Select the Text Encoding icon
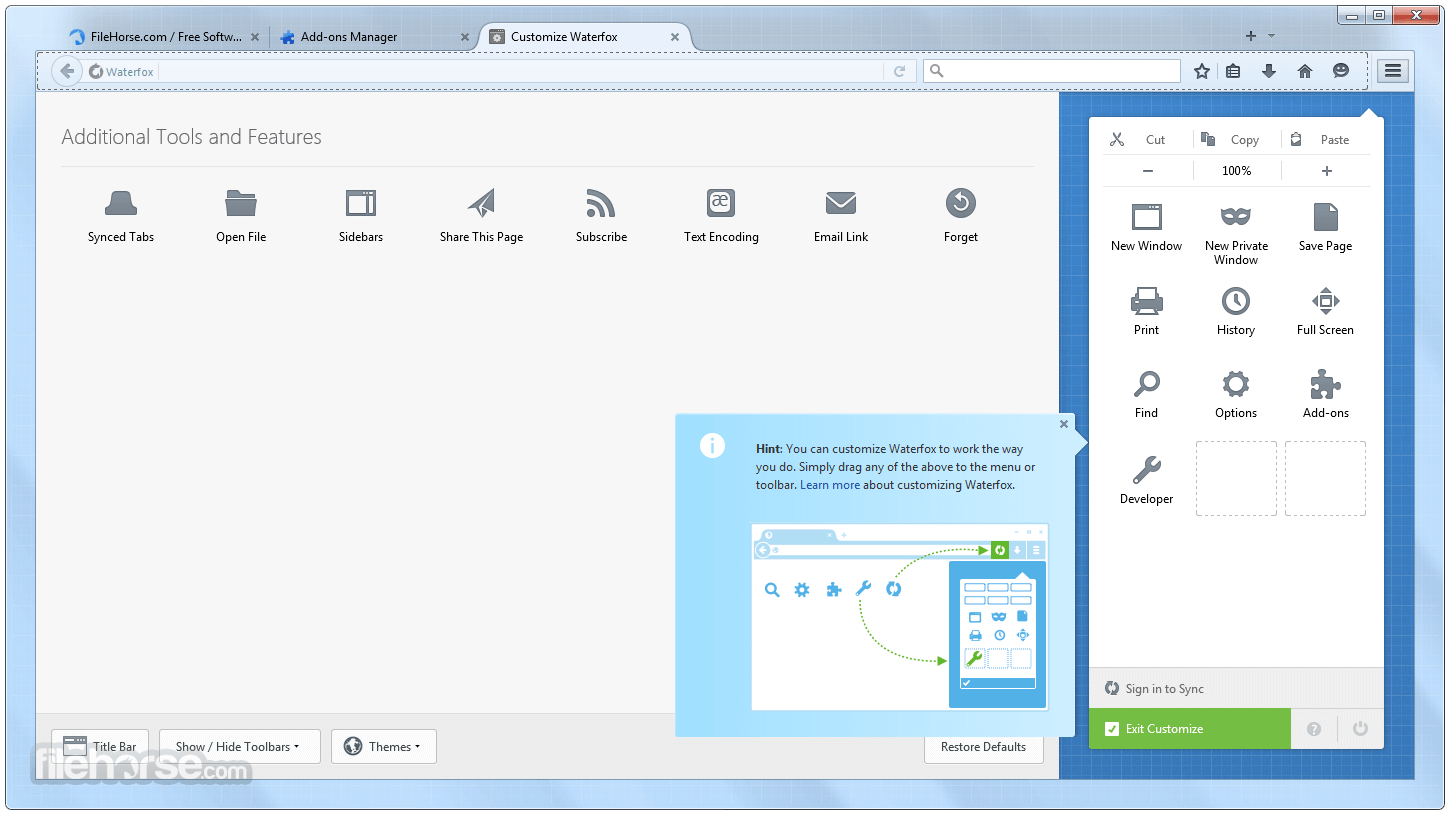Image resolution: width=1450 pixels, height=815 pixels. (721, 203)
